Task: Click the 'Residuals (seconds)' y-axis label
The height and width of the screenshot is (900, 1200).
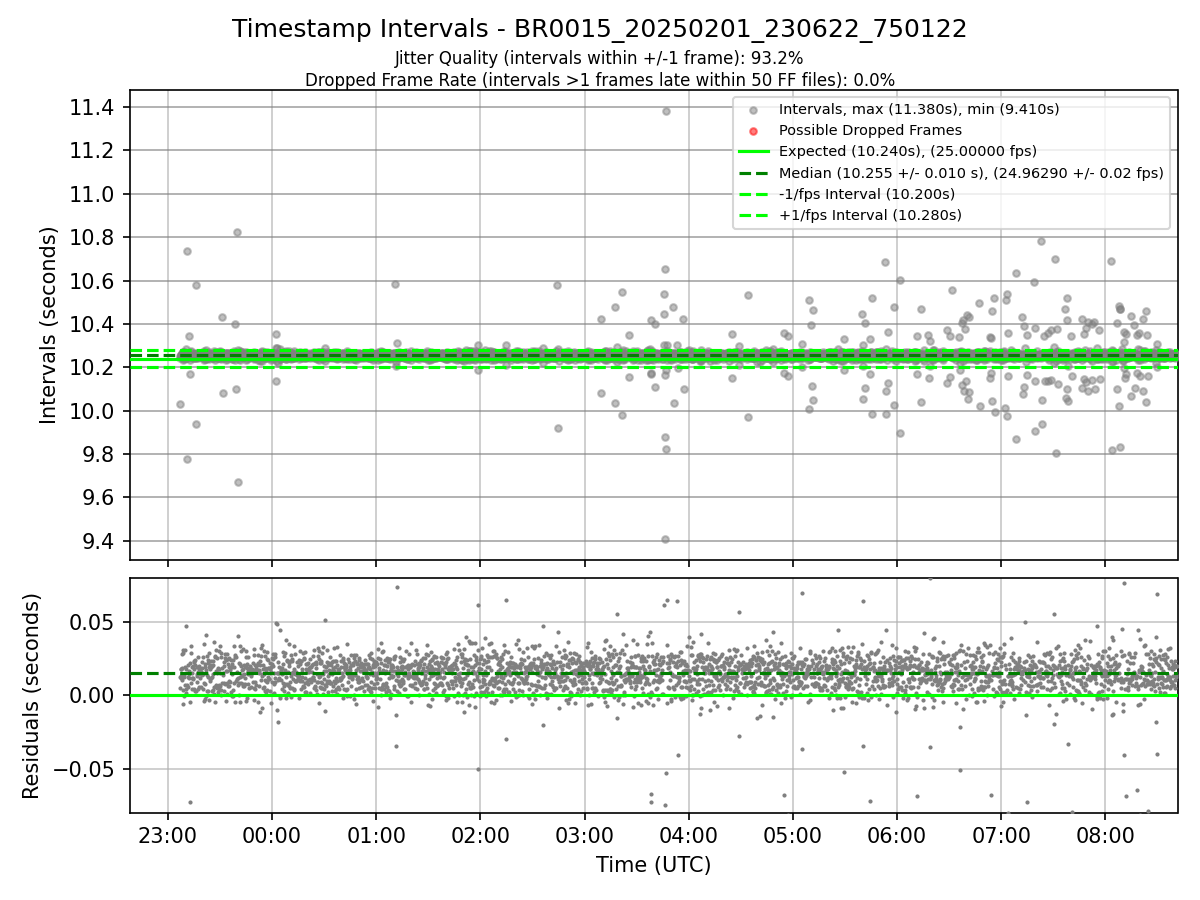Action: pyautogui.click(x=31, y=696)
